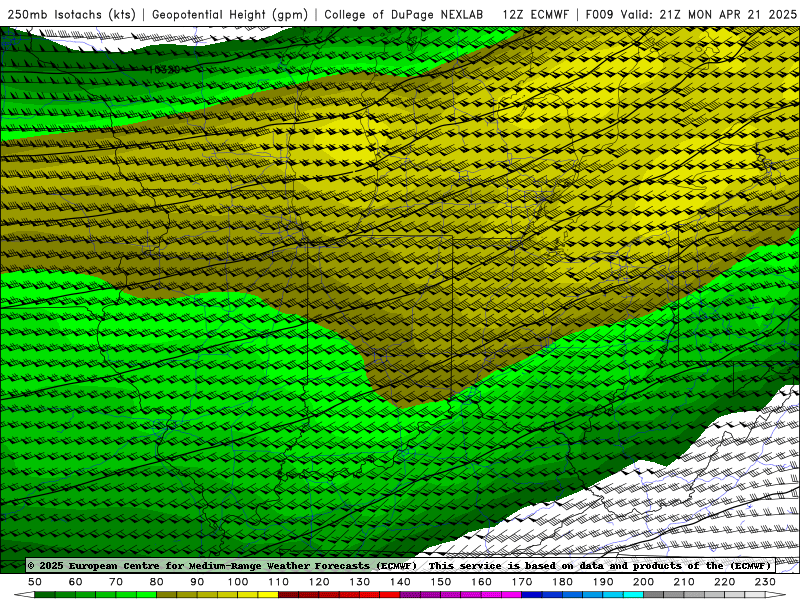Click the "180" color scale label
This screenshot has width=800, height=600.
click(562, 582)
